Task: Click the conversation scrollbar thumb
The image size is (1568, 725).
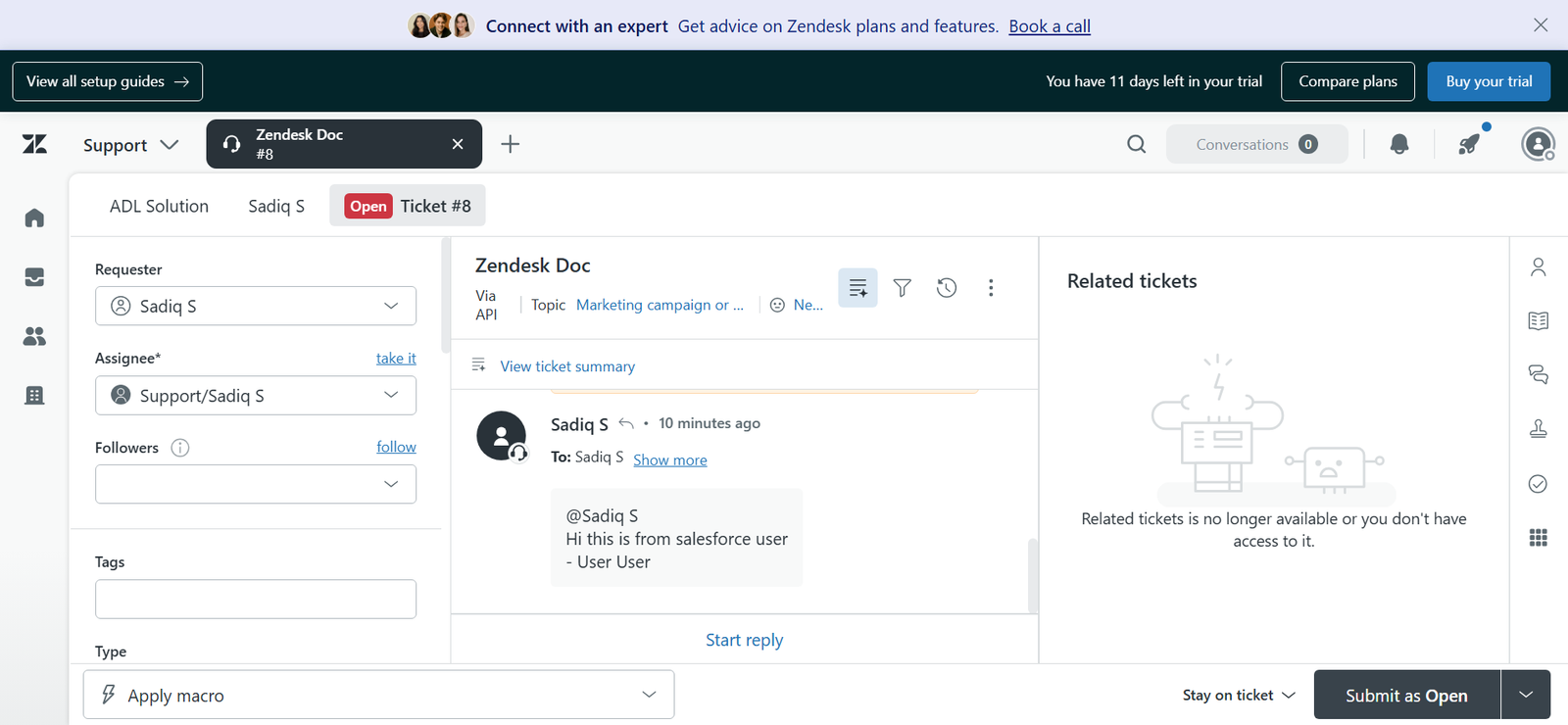Action: click(x=1032, y=575)
